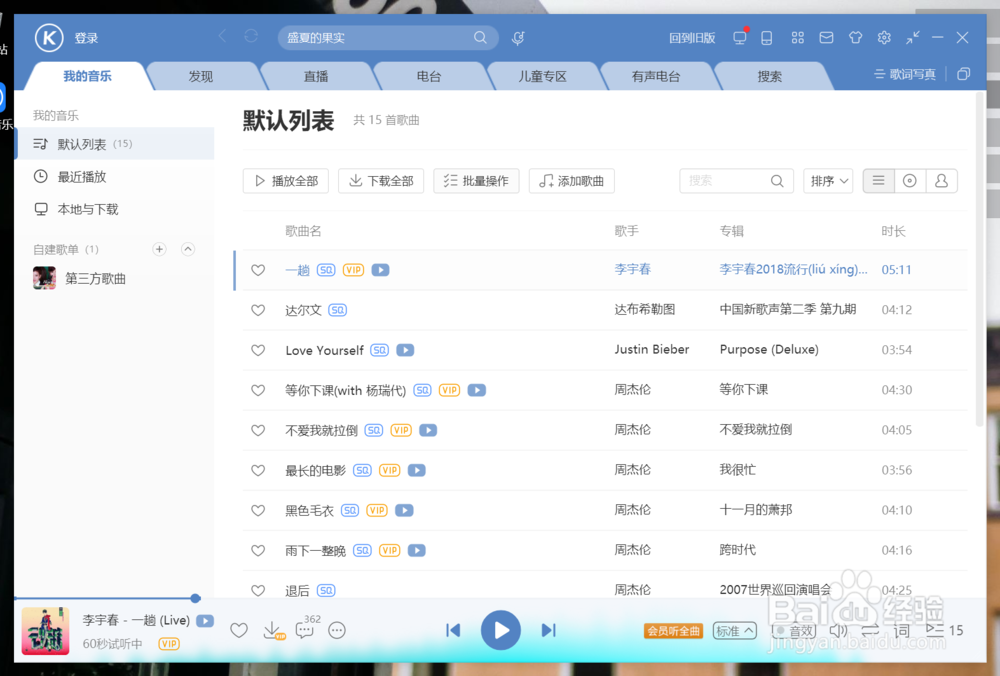Switch to artist view icon
The height and width of the screenshot is (676, 1000).
941,180
